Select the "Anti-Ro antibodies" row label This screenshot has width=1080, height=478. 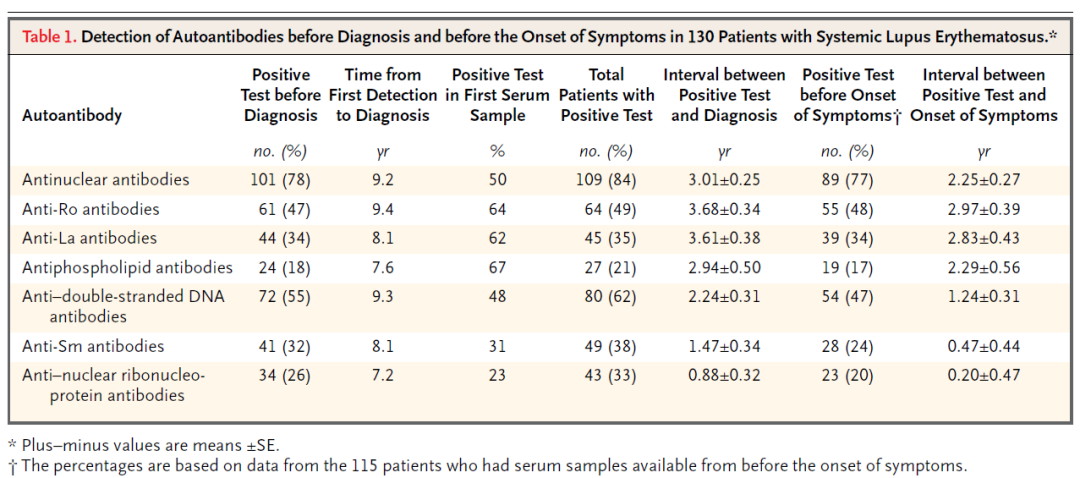[90, 210]
